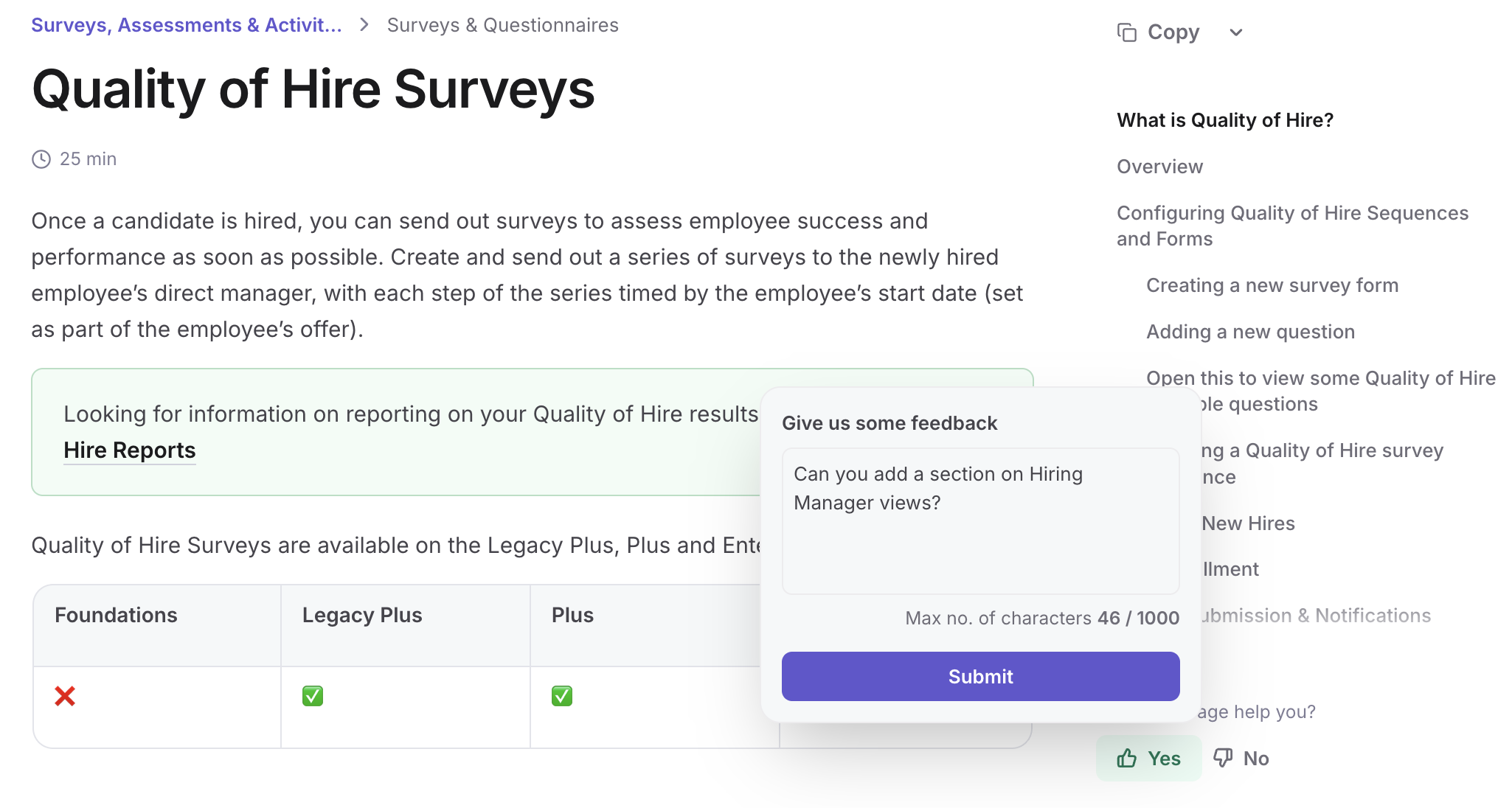Navigate to the Overview section
This screenshot has width=1512, height=808.
pyautogui.click(x=1159, y=167)
